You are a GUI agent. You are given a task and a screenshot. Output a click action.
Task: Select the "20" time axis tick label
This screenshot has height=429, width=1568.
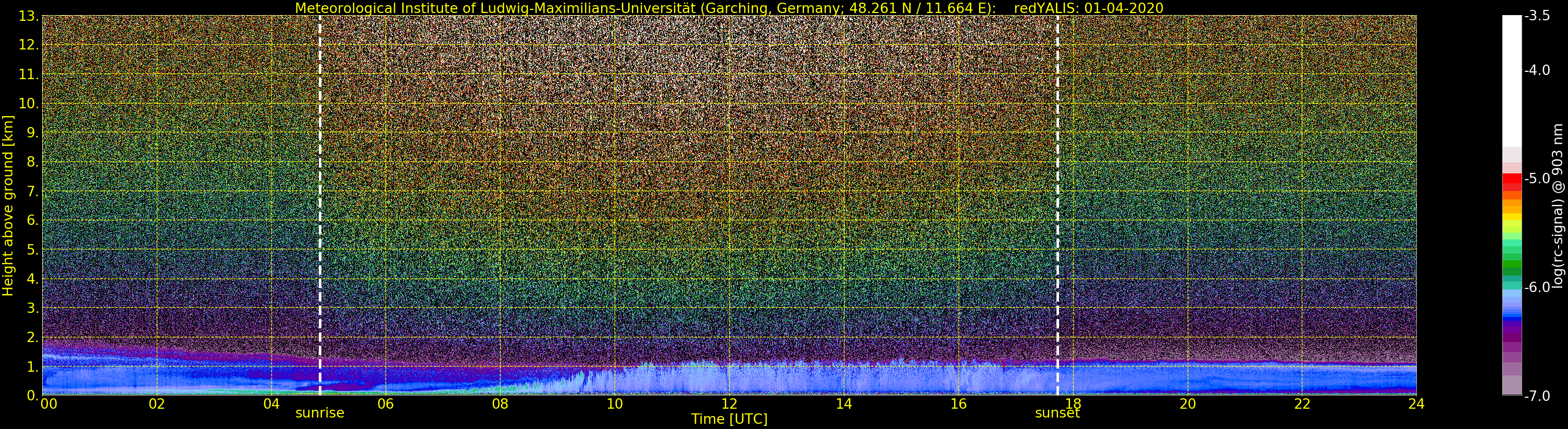pyautogui.click(x=1188, y=404)
